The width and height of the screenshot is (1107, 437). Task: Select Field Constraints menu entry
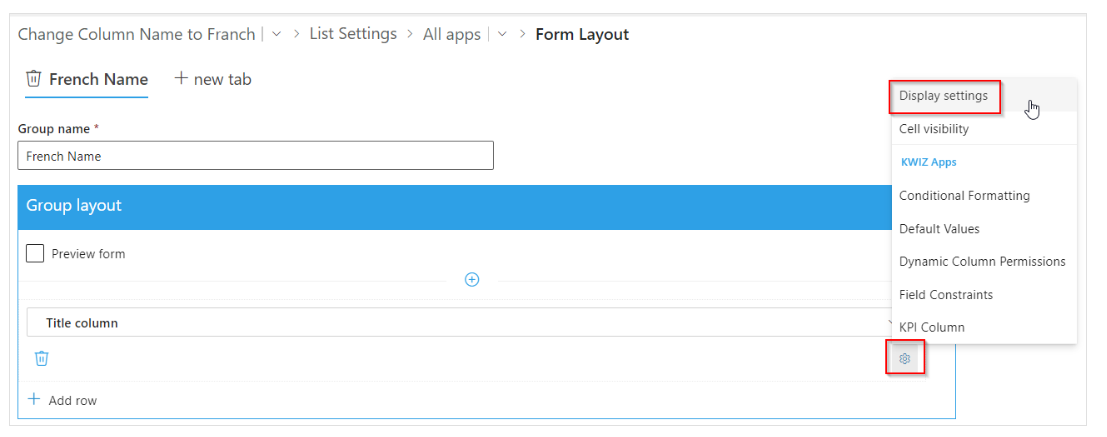945,294
